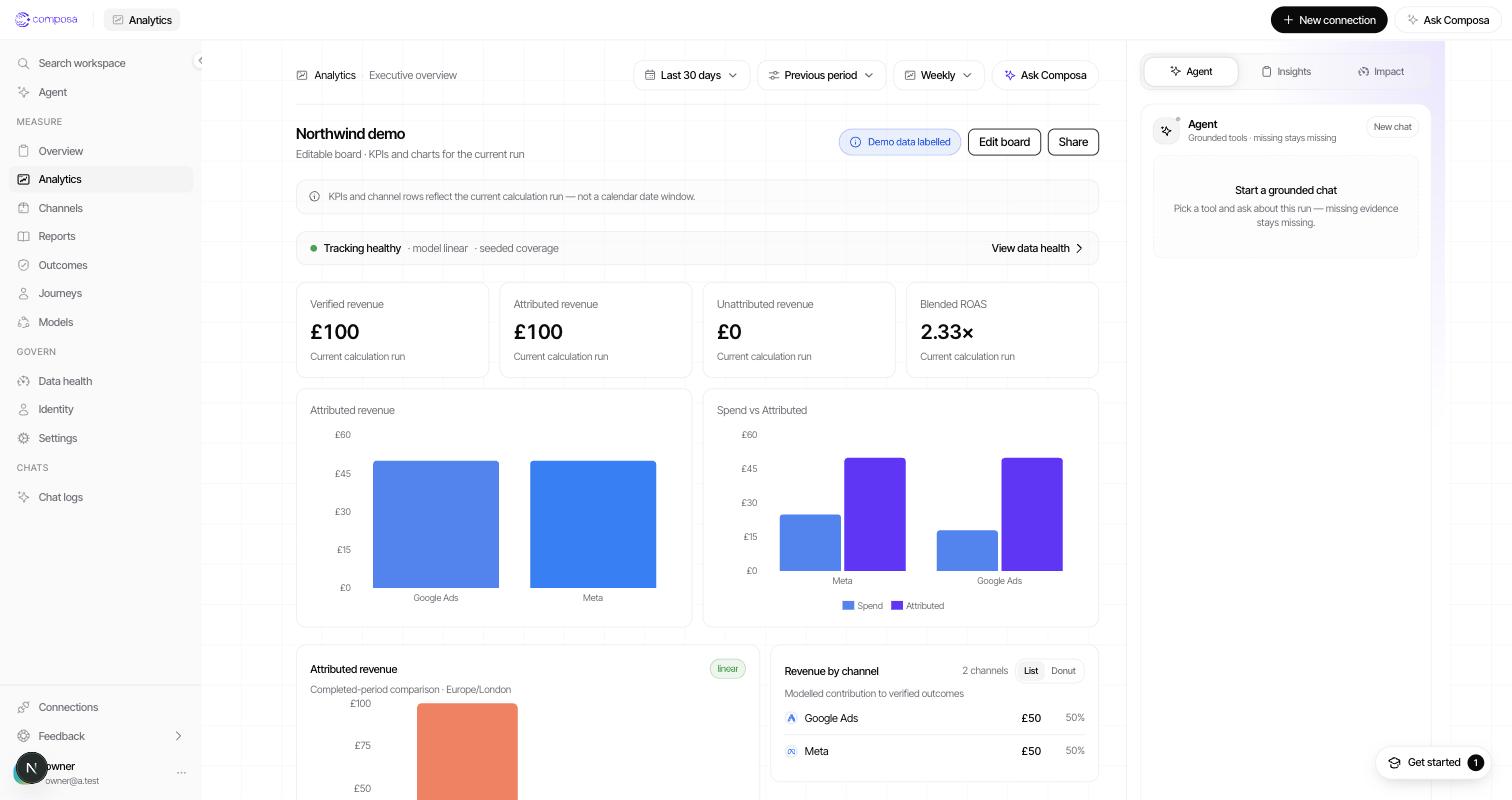1512x800 pixels.
Task: Switch revenue by channel to Donut view
Action: pos(1063,671)
